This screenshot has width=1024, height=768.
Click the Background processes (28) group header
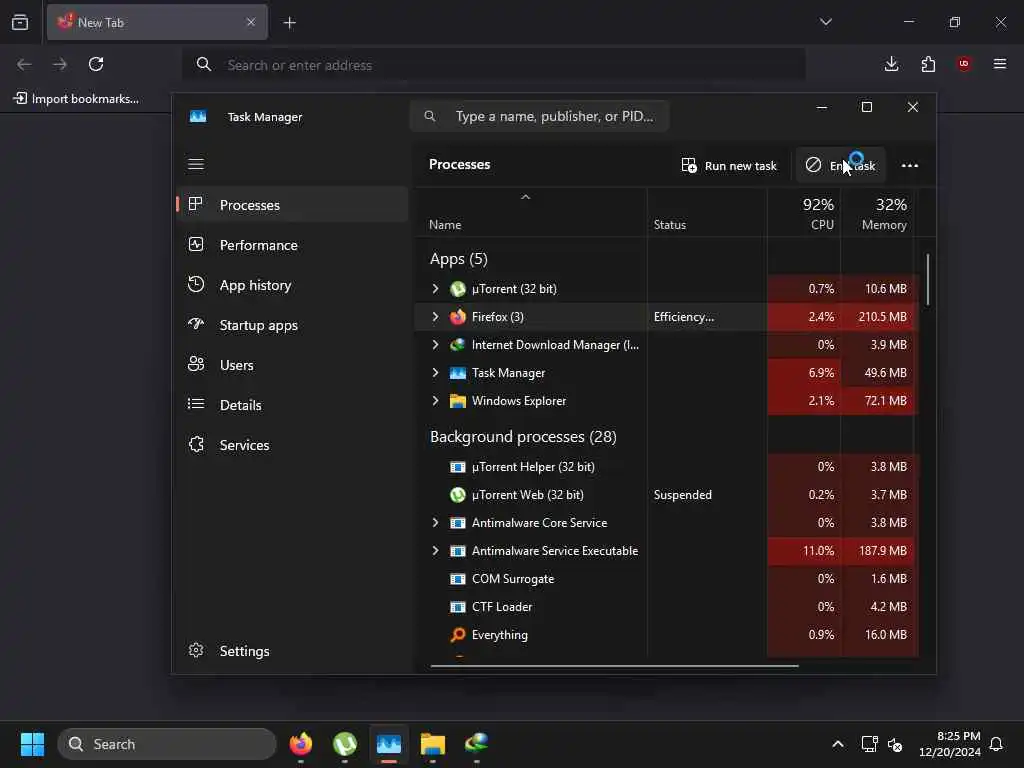[x=523, y=436]
